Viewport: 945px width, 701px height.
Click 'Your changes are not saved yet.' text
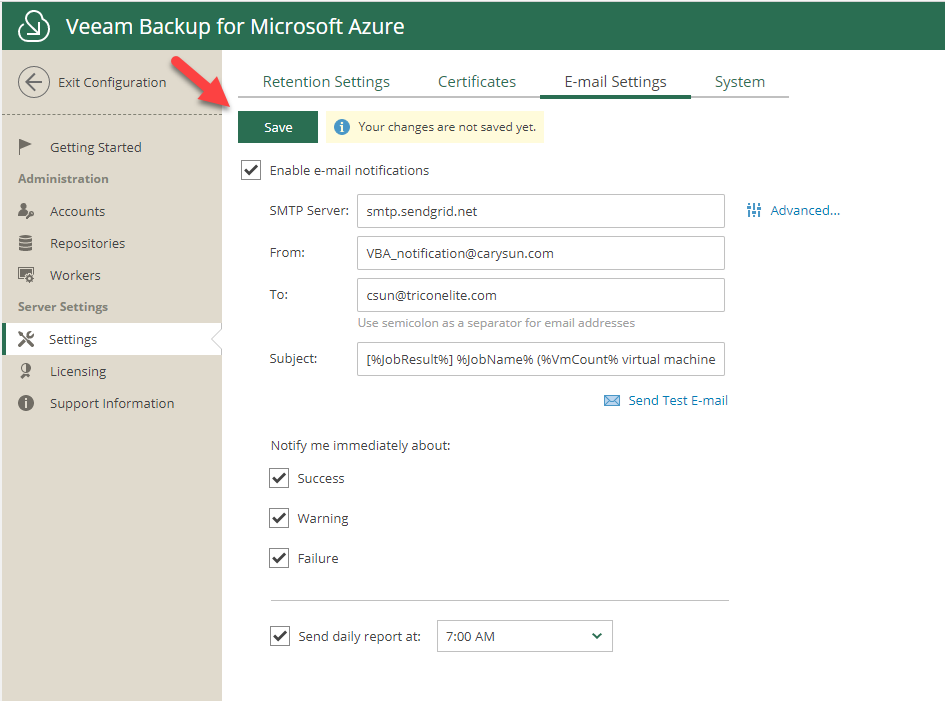[x=447, y=127]
